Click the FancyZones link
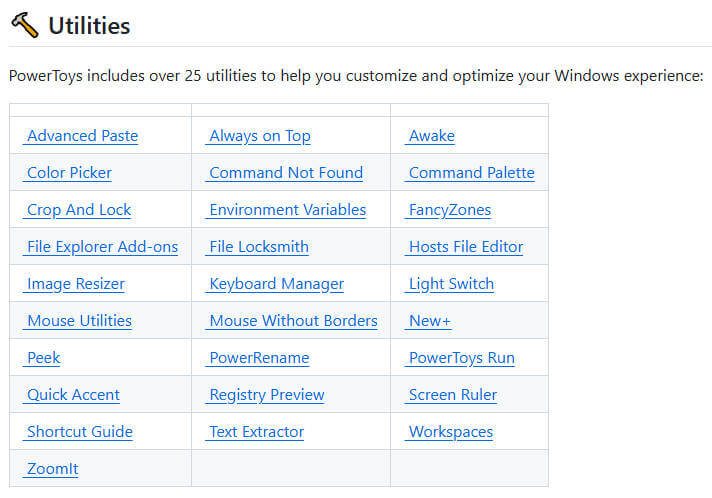The image size is (712, 498). [x=448, y=210]
